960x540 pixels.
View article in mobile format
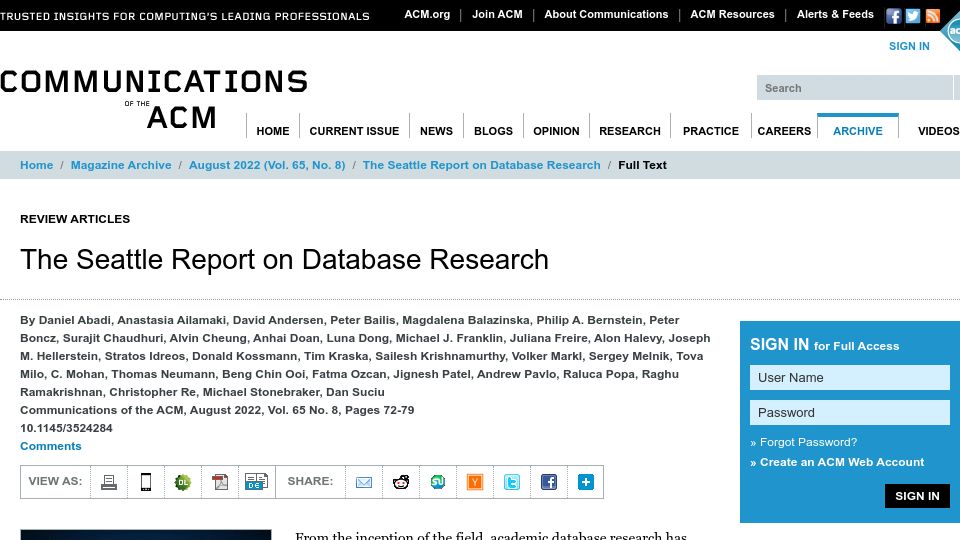pos(146,482)
